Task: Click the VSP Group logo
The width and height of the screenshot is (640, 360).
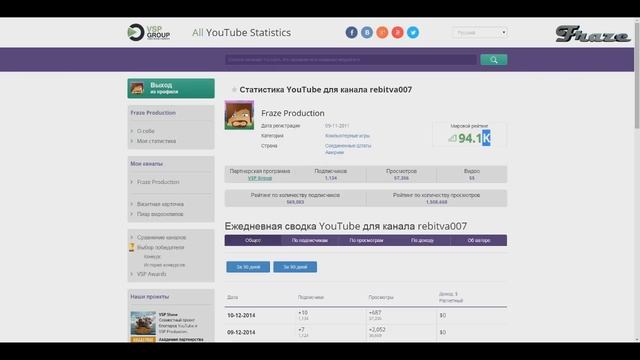Action: pos(149,32)
